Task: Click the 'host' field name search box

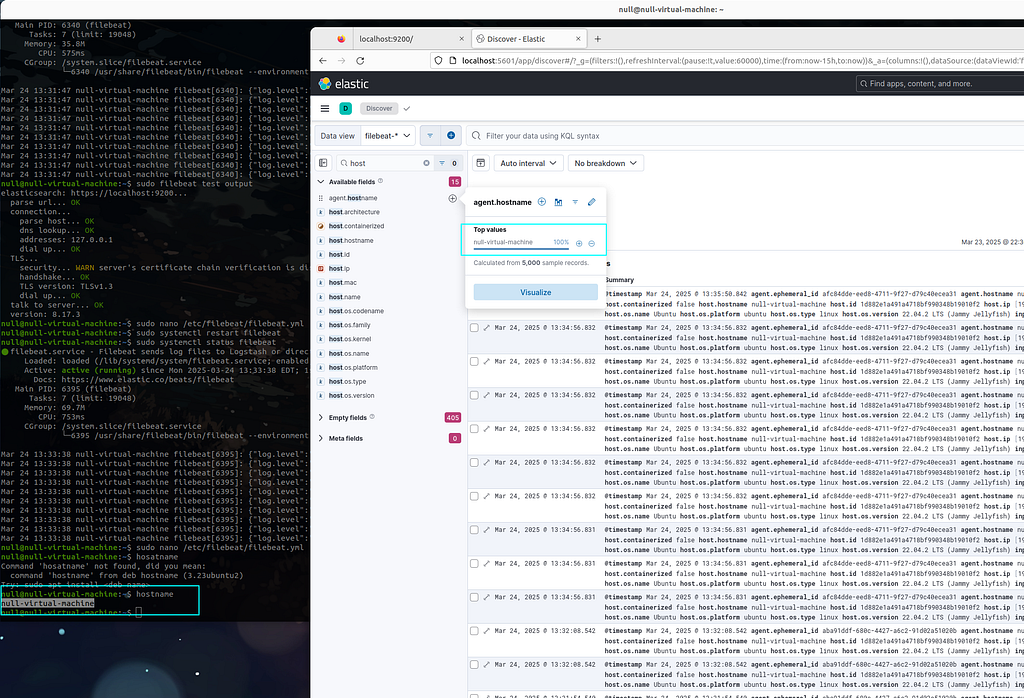Action: (x=383, y=163)
